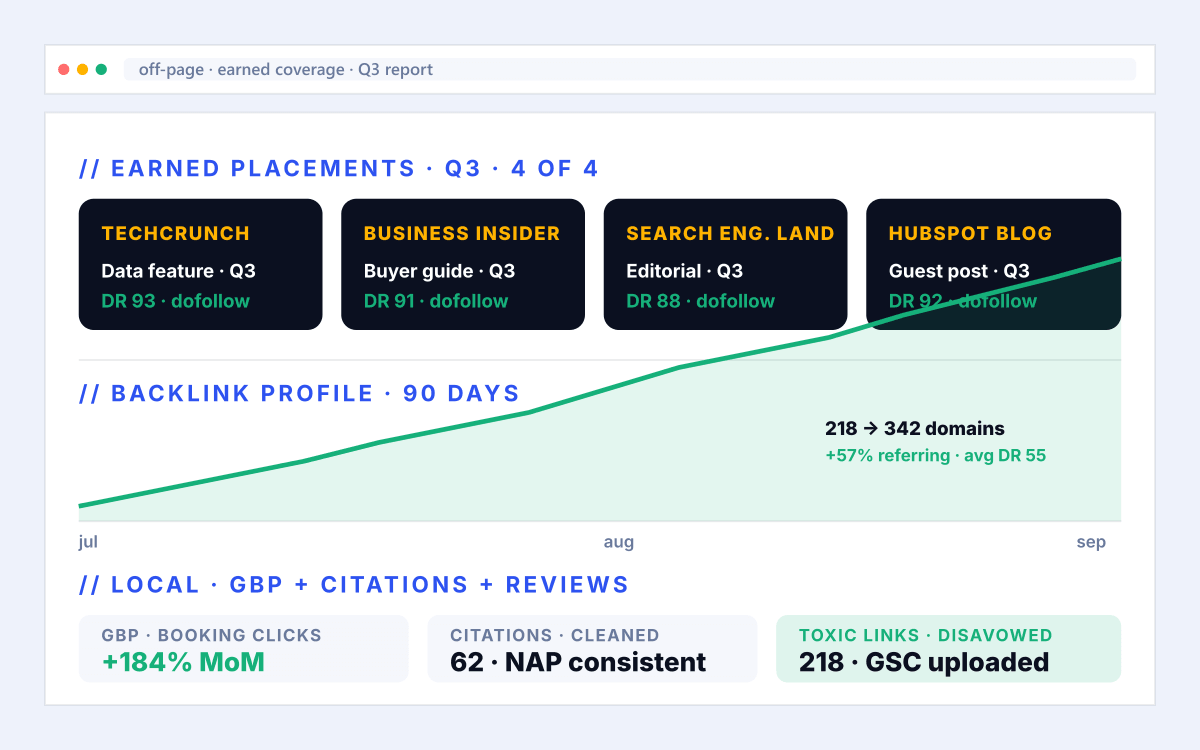
Task: Click the "Guest post · Q3" line
Action: 960,271
